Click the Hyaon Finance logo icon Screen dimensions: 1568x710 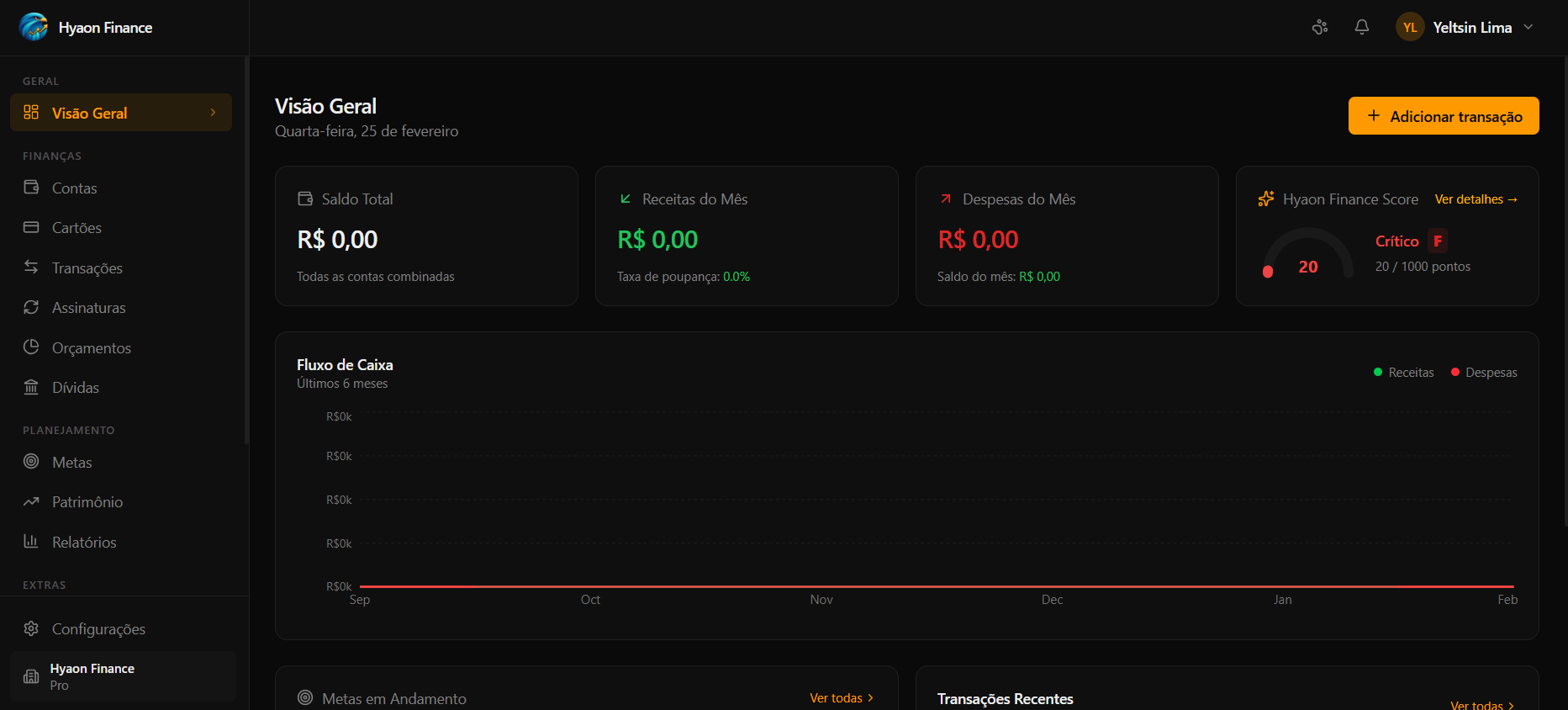click(x=34, y=27)
